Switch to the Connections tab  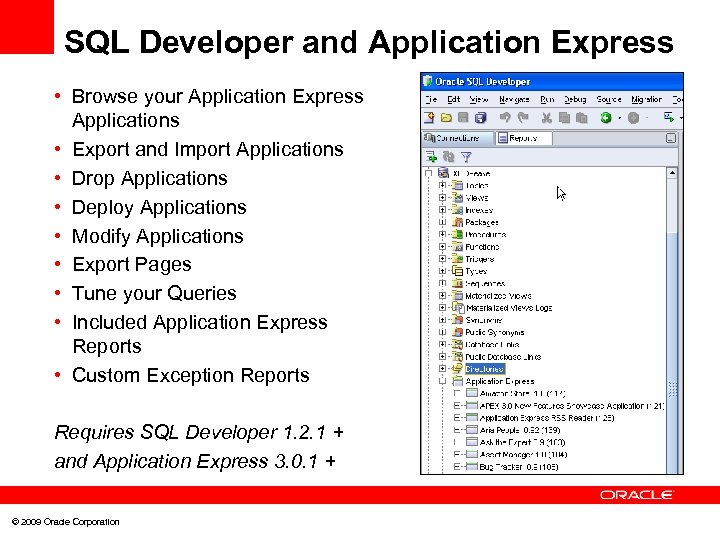coord(457,138)
